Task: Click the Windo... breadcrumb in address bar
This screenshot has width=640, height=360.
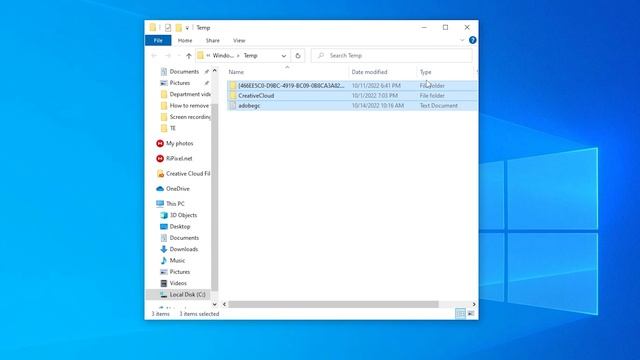Action: (223, 56)
